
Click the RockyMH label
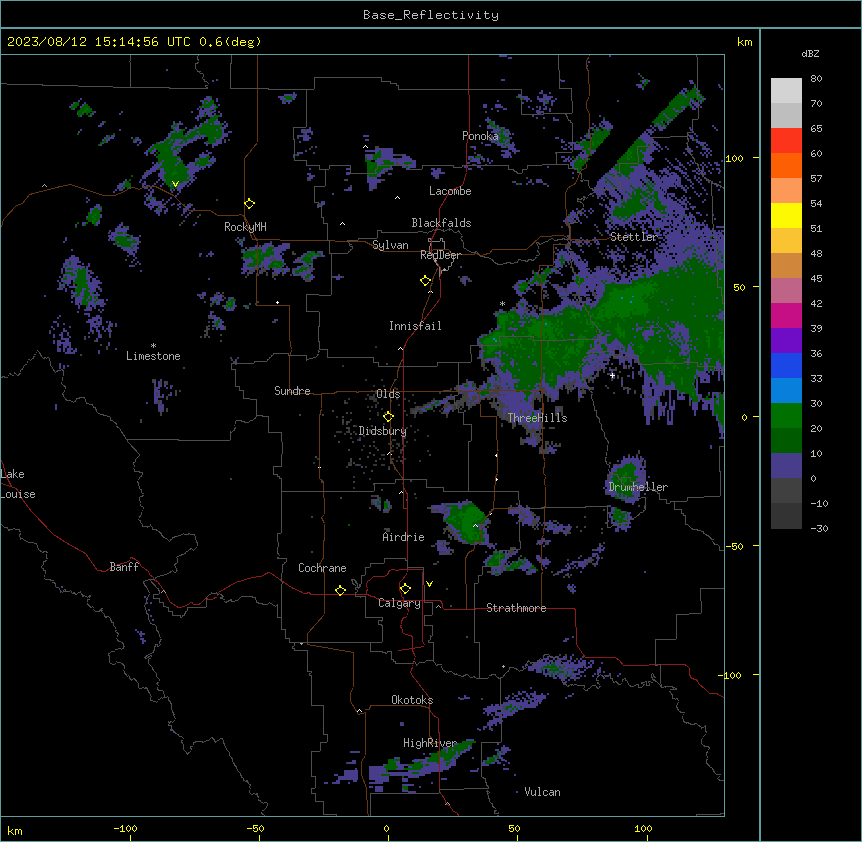pyautogui.click(x=245, y=227)
